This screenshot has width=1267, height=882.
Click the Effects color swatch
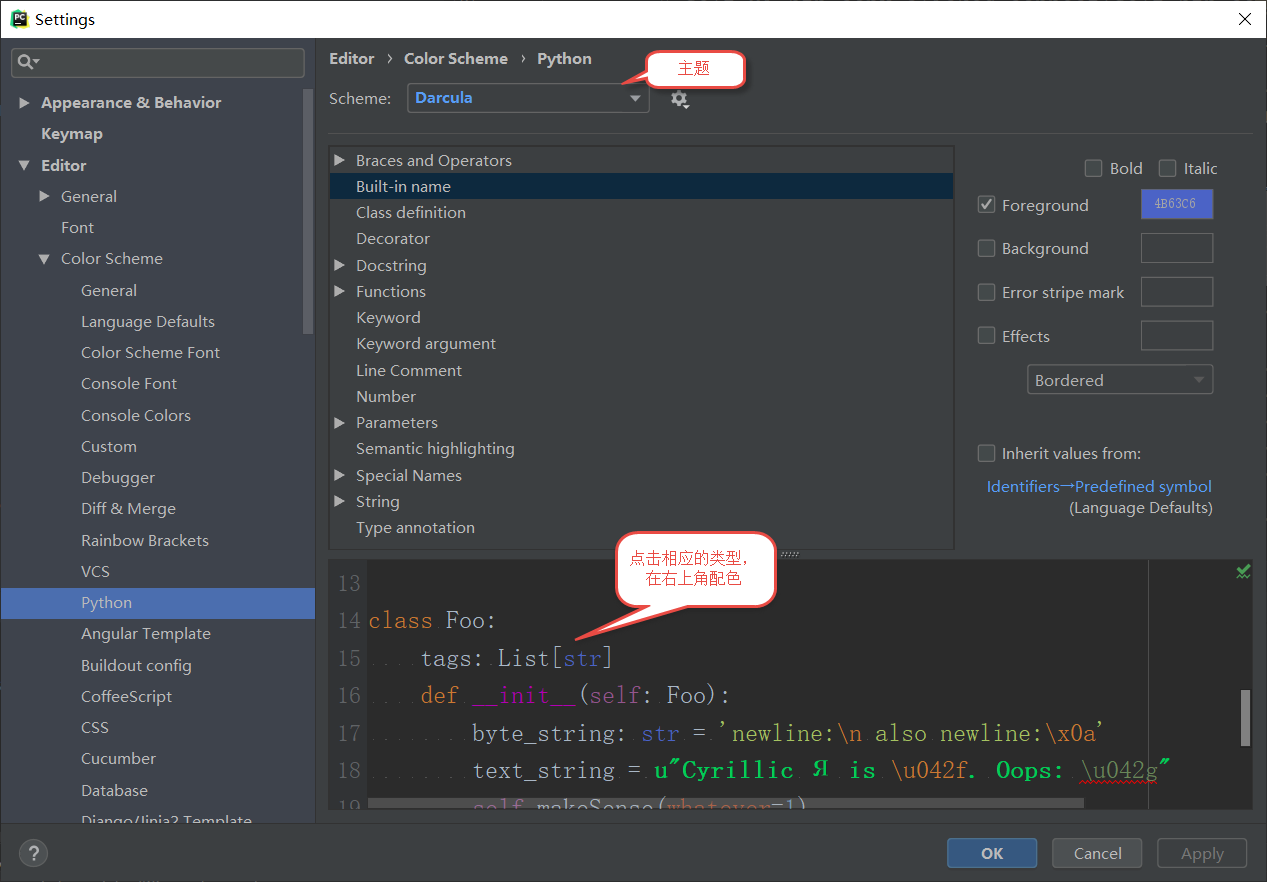(x=1177, y=336)
